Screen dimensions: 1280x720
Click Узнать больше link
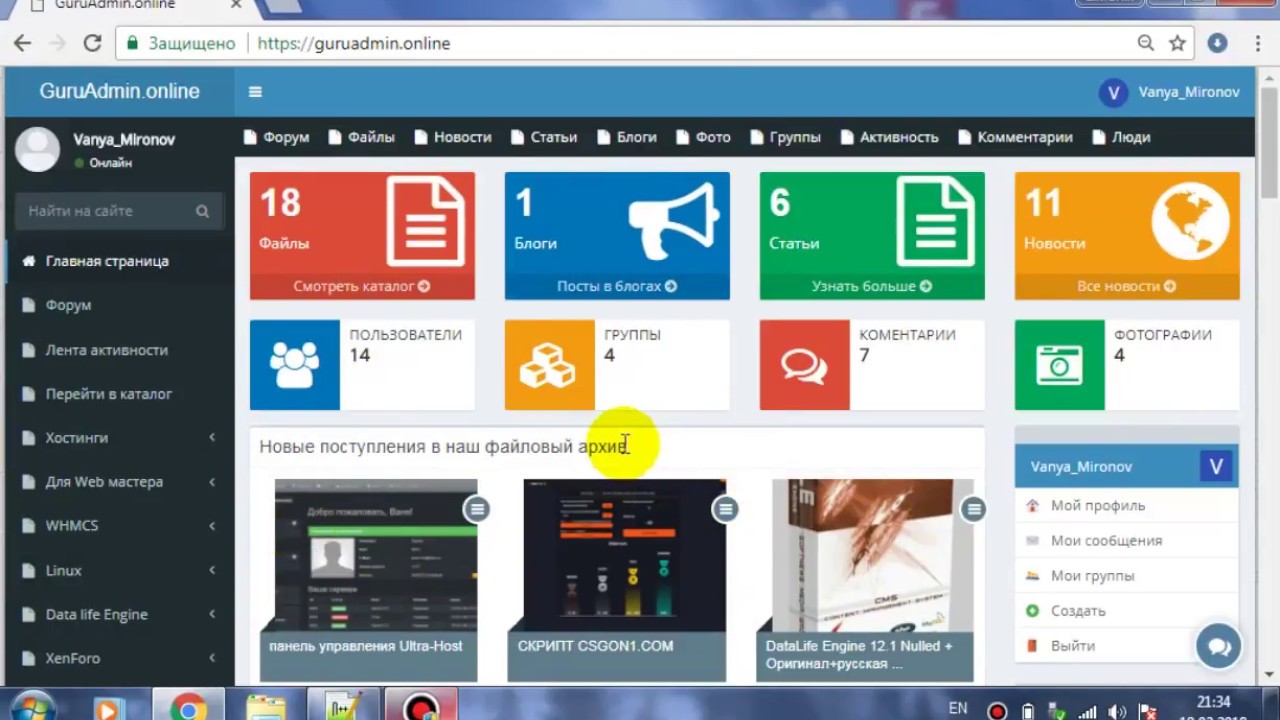[872, 286]
